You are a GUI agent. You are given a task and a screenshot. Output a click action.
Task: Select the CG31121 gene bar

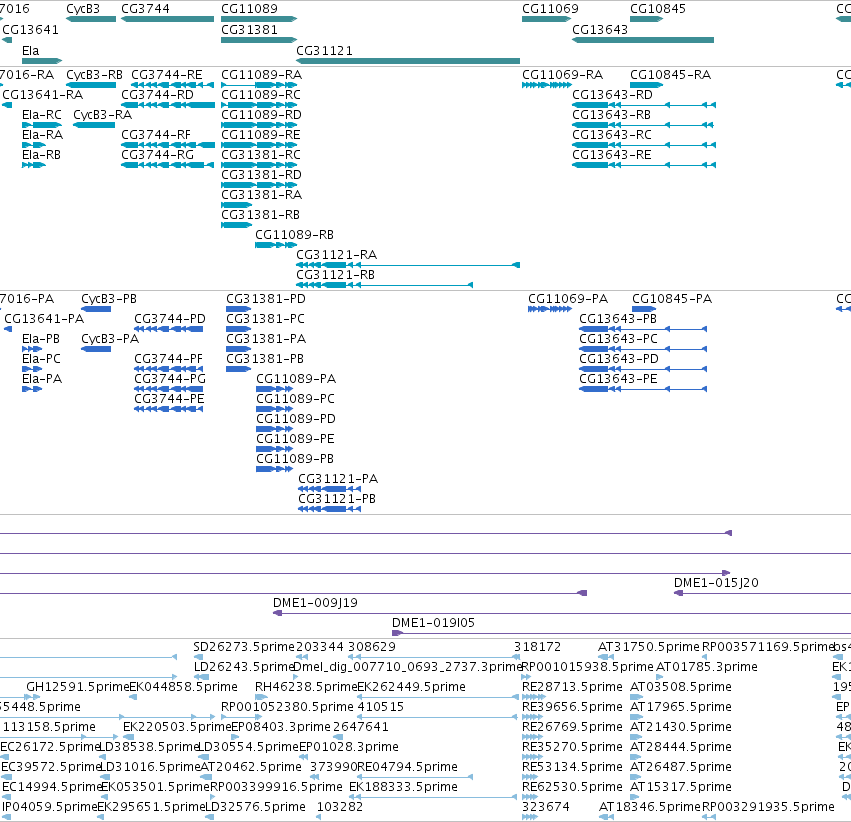tap(408, 61)
